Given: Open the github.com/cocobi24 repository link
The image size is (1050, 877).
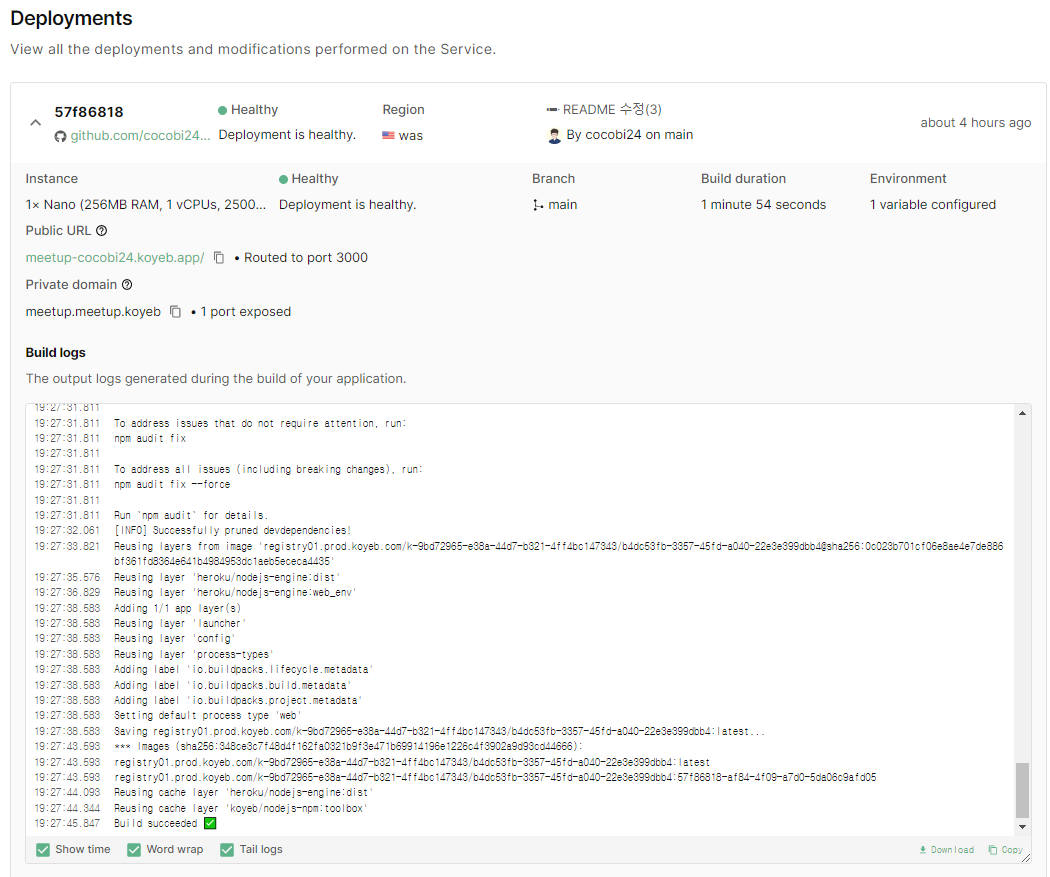Looking at the screenshot, I should tap(140, 135).
